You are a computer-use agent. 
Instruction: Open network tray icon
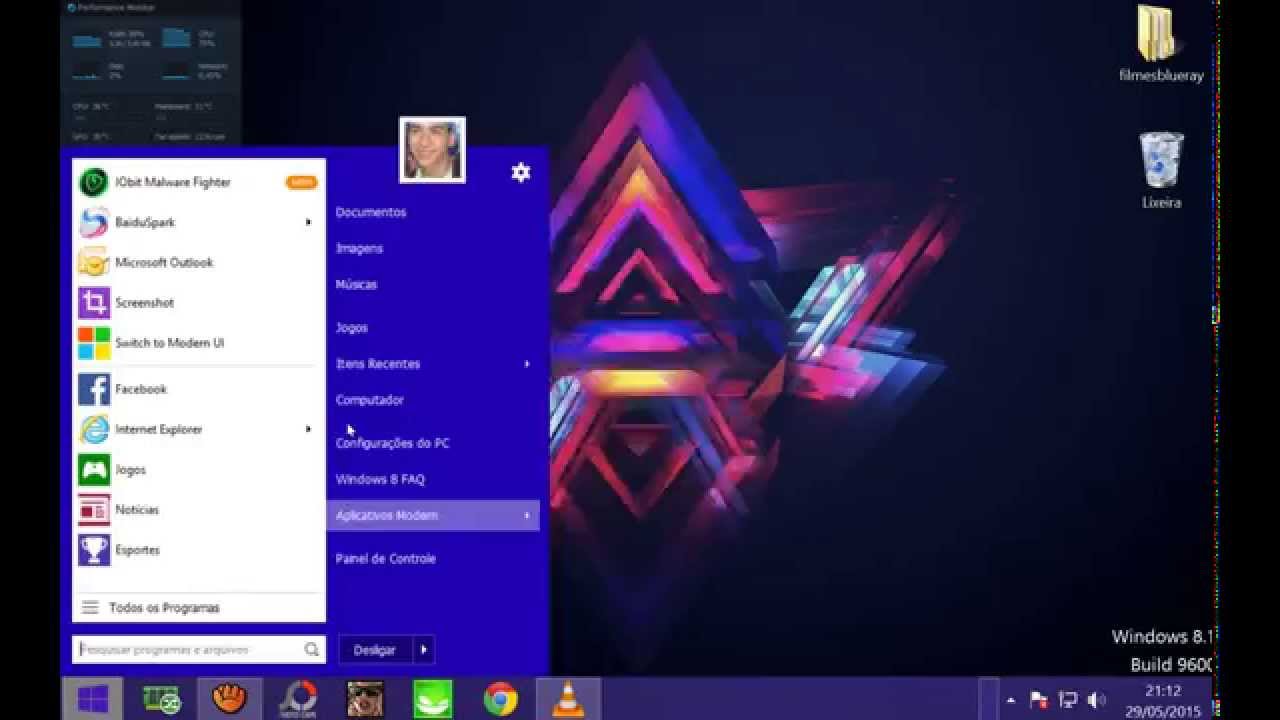[x=1068, y=700]
